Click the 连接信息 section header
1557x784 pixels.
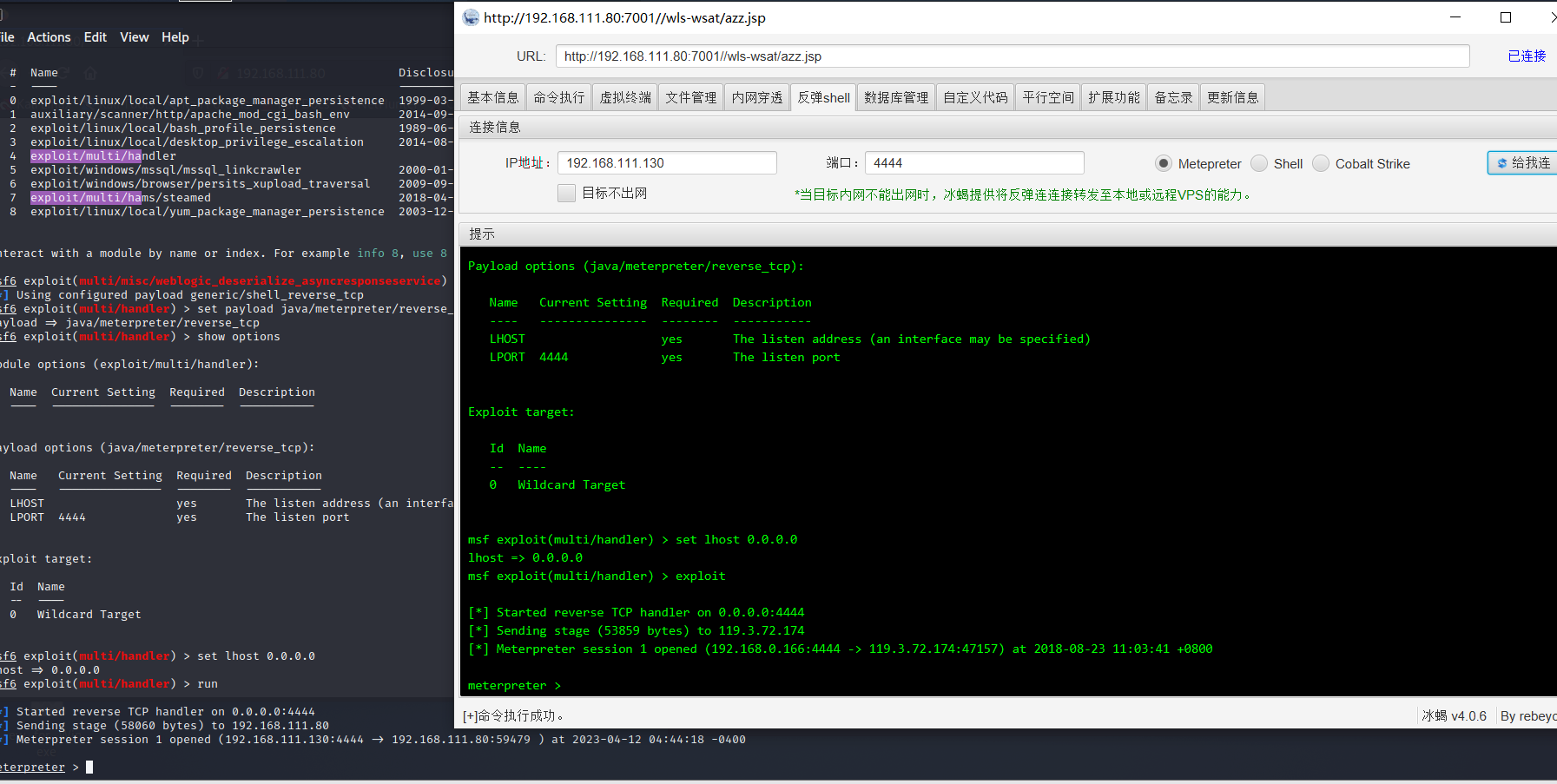(x=495, y=127)
